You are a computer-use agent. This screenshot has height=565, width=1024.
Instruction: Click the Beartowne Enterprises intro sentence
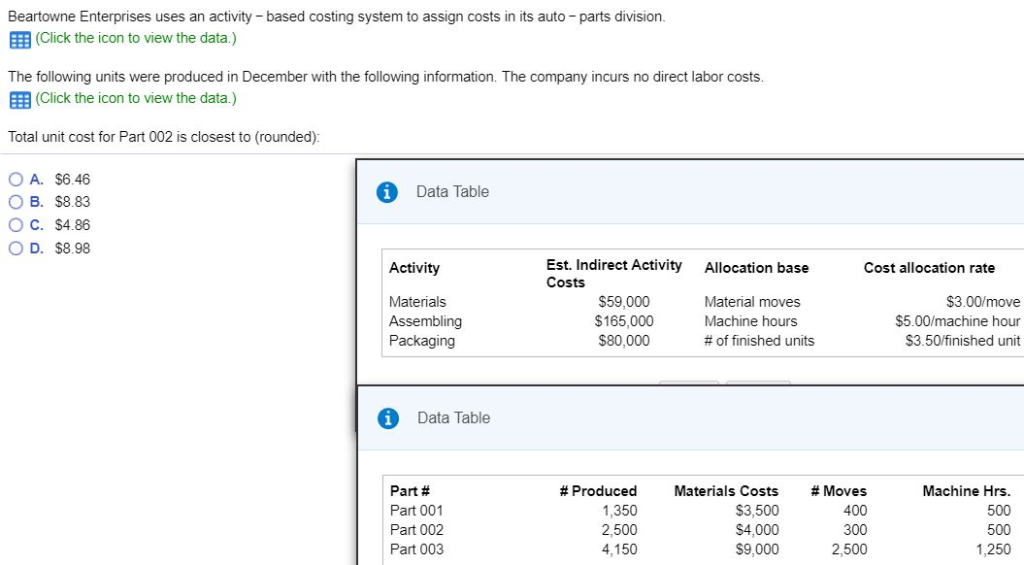point(336,17)
